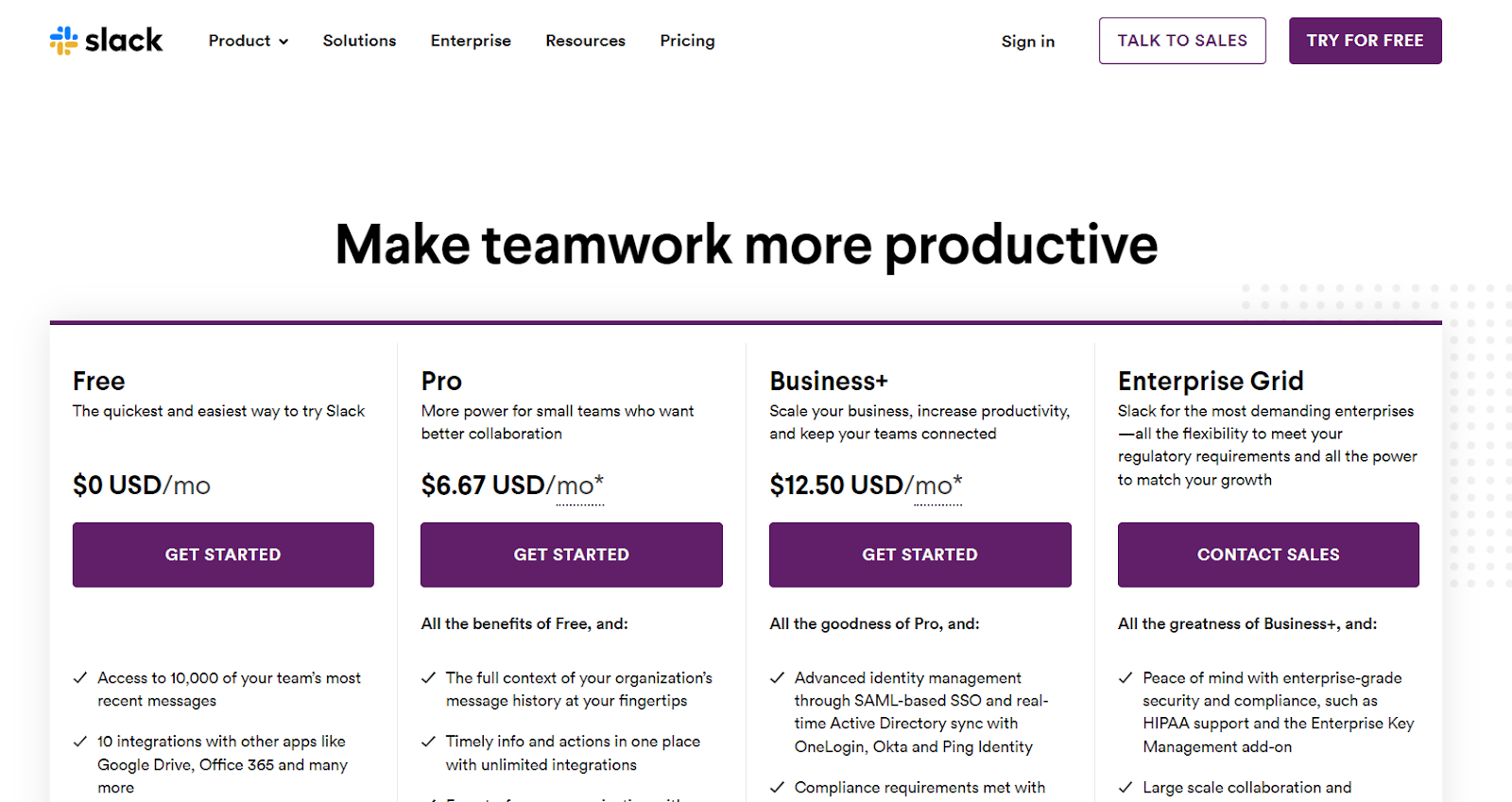
Task: Switch to the Enterprise page
Action: point(471,41)
